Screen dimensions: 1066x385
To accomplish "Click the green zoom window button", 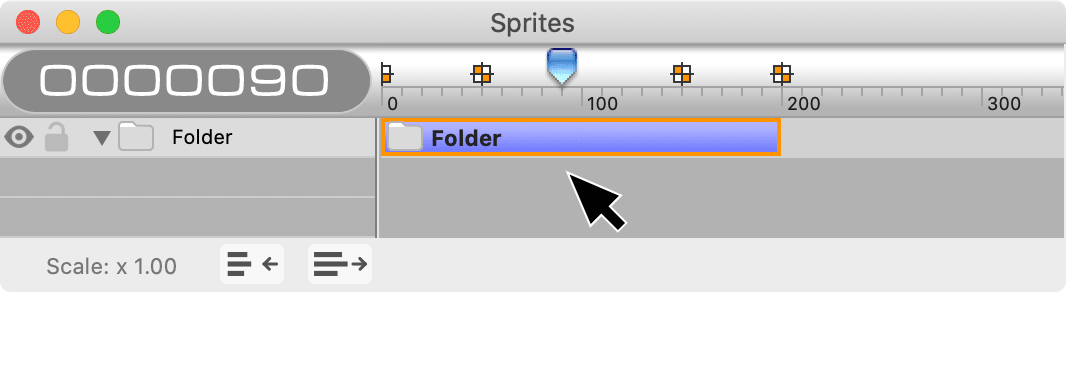I will (108, 22).
